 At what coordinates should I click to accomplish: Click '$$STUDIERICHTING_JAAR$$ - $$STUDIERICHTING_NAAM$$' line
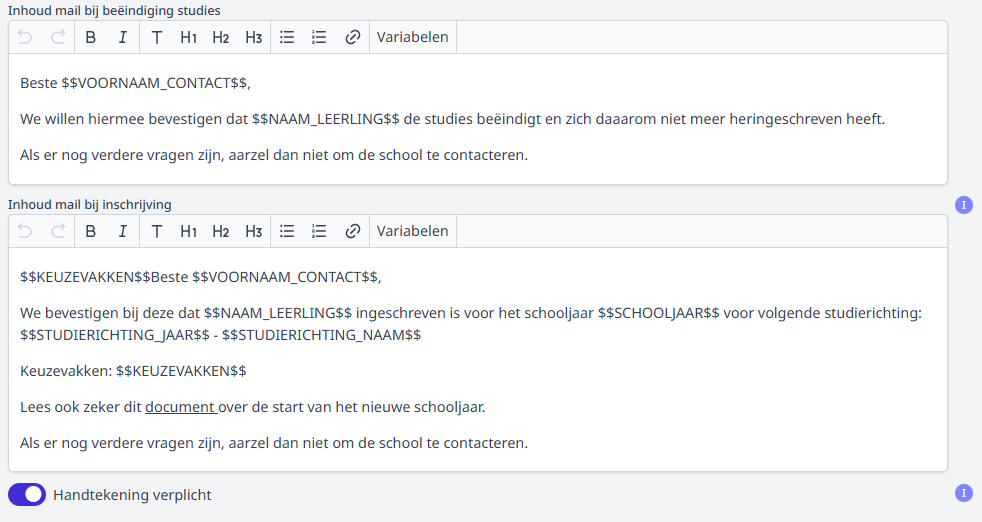click(x=220, y=335)
